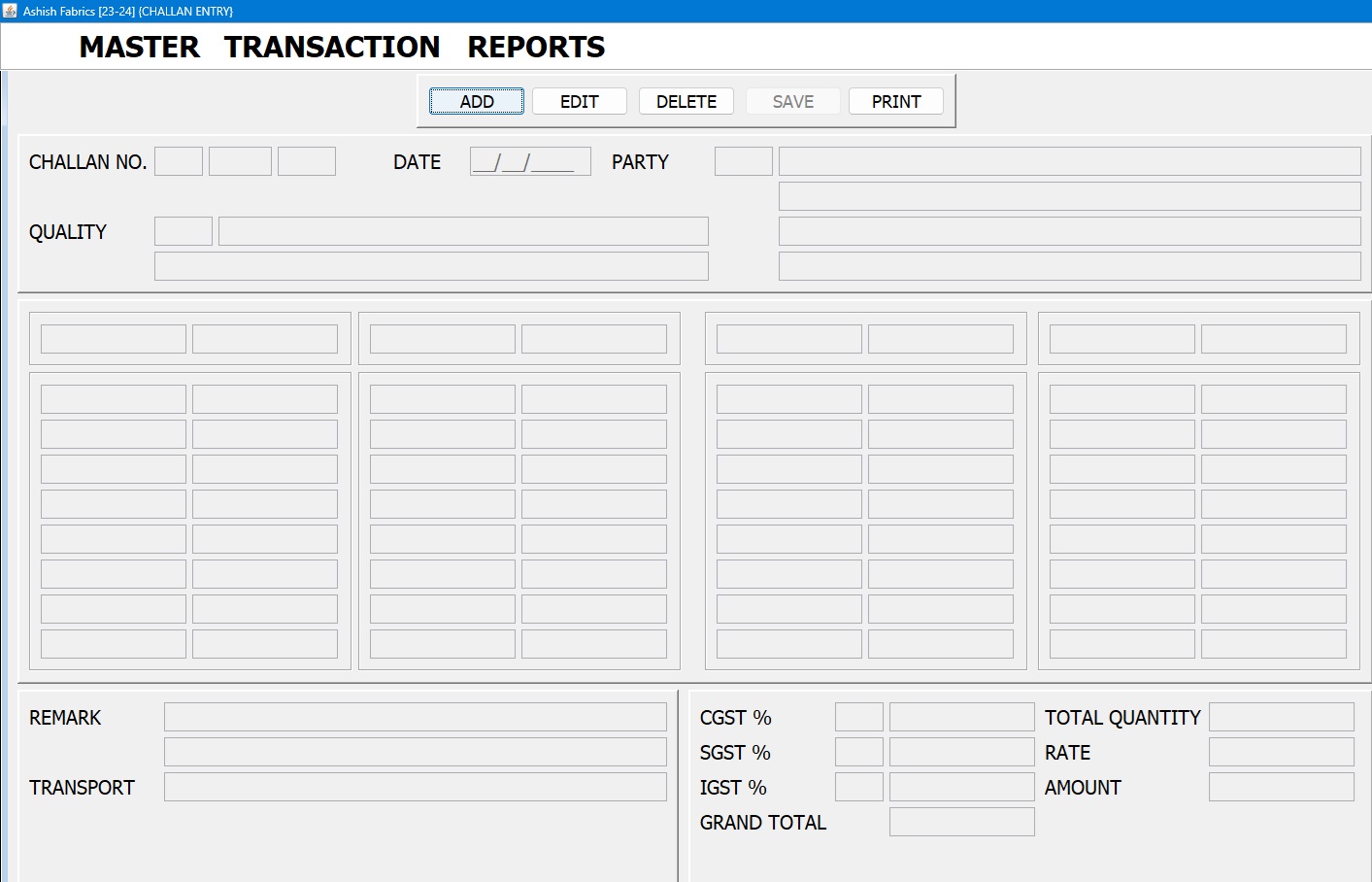Viewport: 1372px width, 882px height.
Task: Open the TRANSACTION menu
Action: pyautogui.click(x=332, y=47)
